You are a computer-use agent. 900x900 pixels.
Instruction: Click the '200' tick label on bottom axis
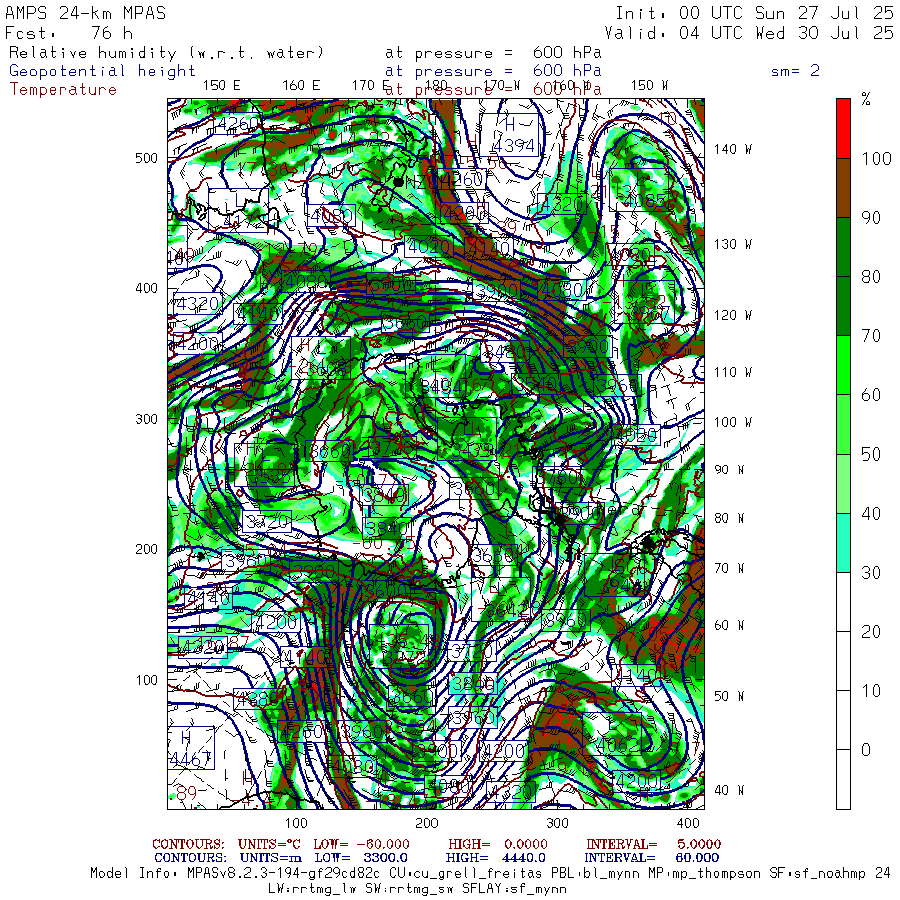pyautogui.click(x=426, y=823)
